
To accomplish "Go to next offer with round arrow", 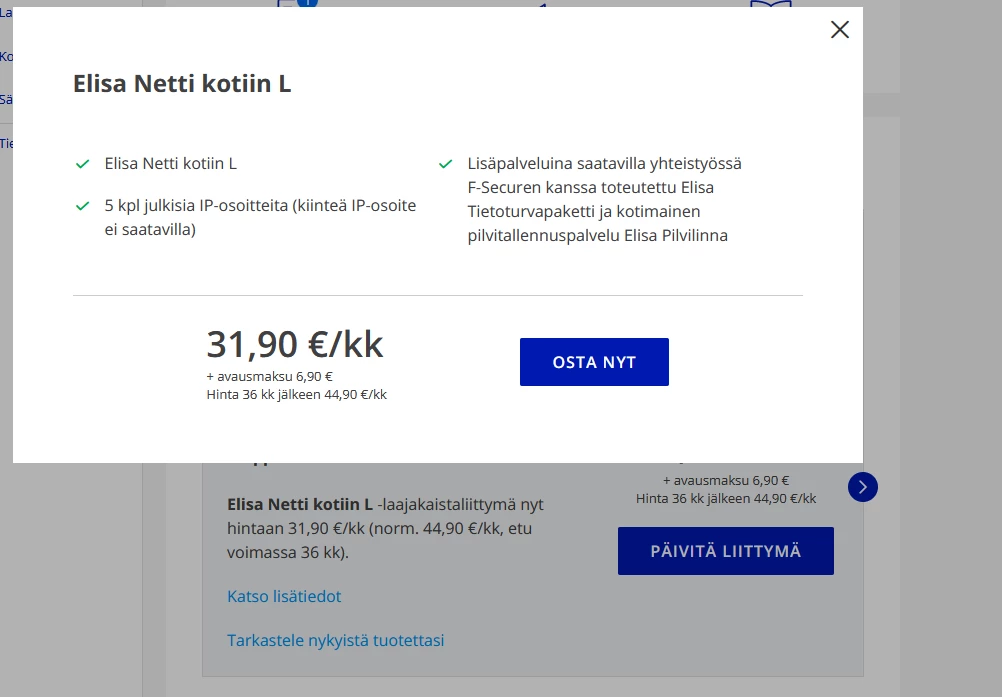I will click(862, 487).
